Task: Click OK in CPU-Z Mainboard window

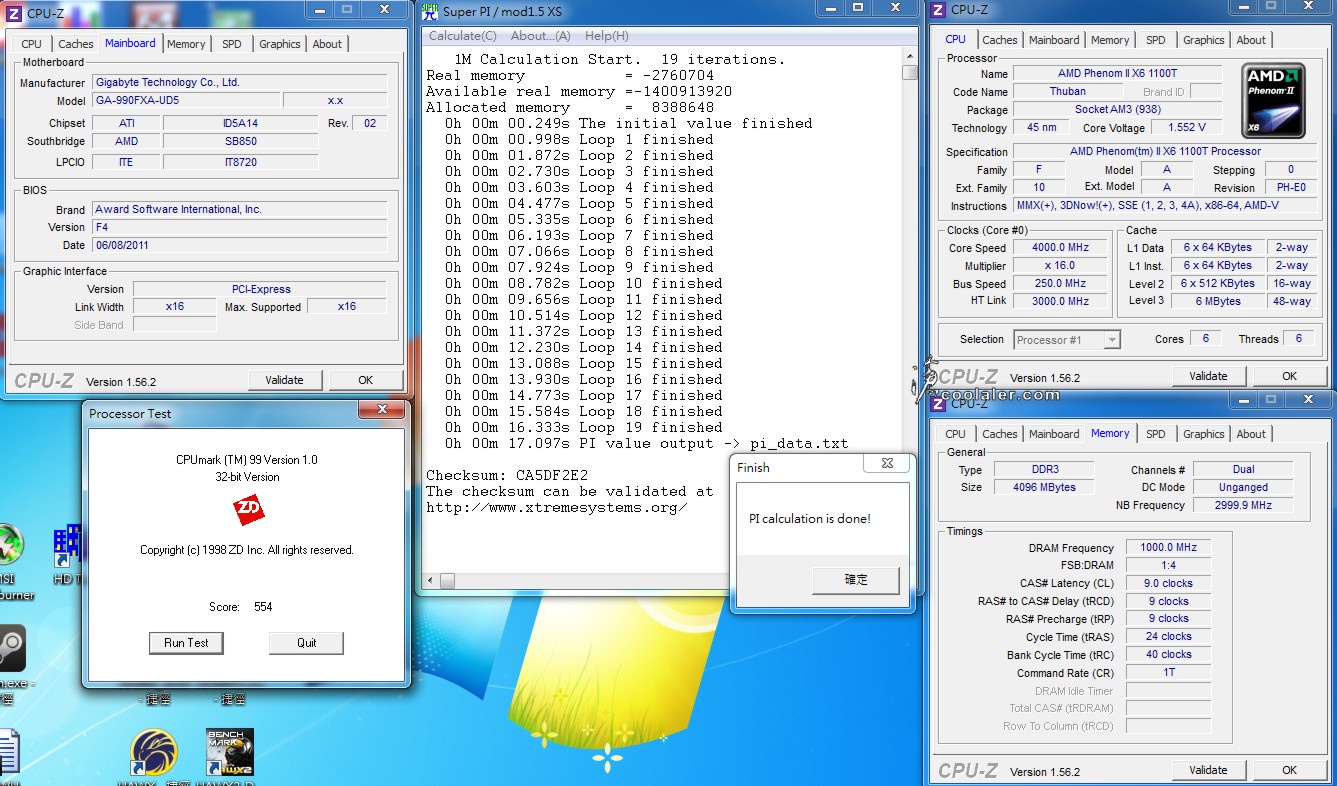Action: [366, 380]
